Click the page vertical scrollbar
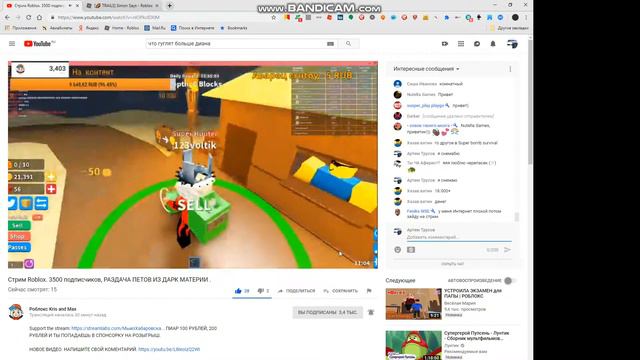 (530, 102)
